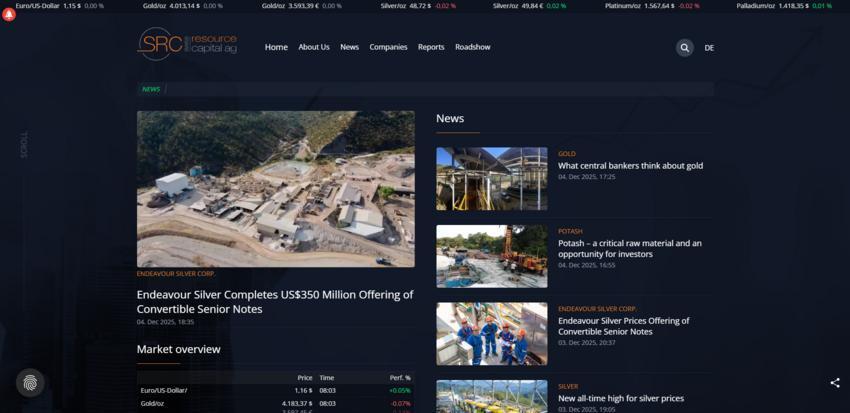Viewport: 850px width, 413px height.
Task: Click the NEWS breadcrumb link
Action: pos(151,89)
